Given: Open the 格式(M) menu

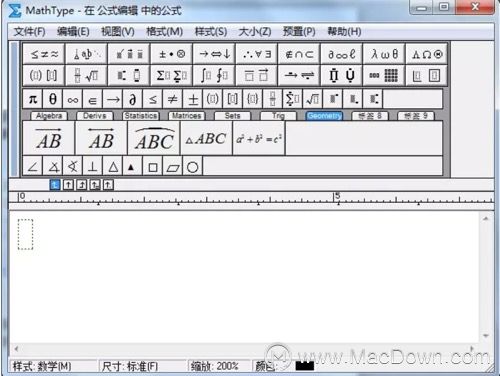Looking at the screenshot, I should [165, 32].
